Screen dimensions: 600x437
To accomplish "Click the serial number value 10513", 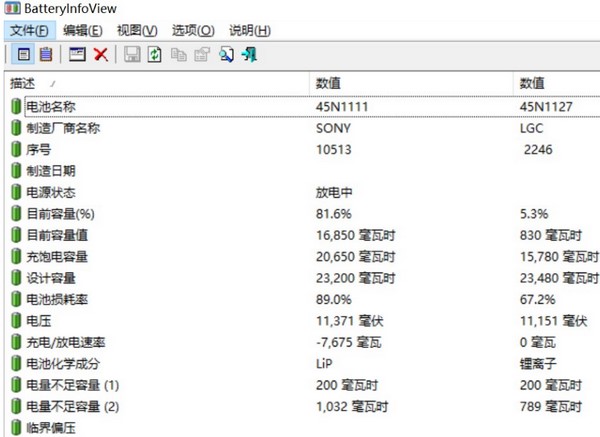I will pos(333,149).
